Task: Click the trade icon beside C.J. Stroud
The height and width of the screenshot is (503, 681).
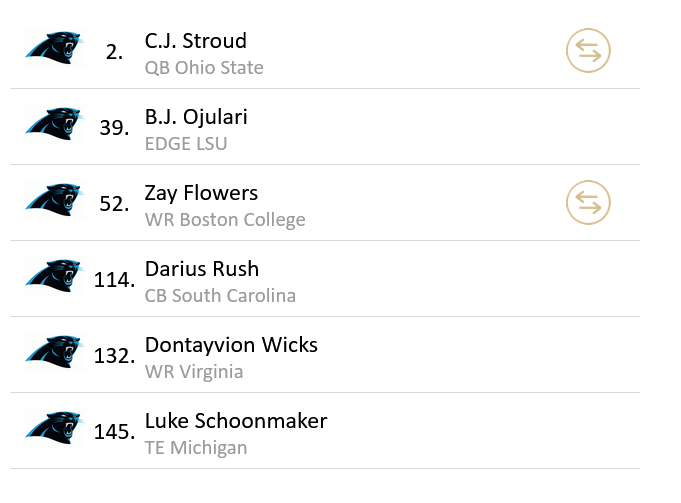Action: 588,51
